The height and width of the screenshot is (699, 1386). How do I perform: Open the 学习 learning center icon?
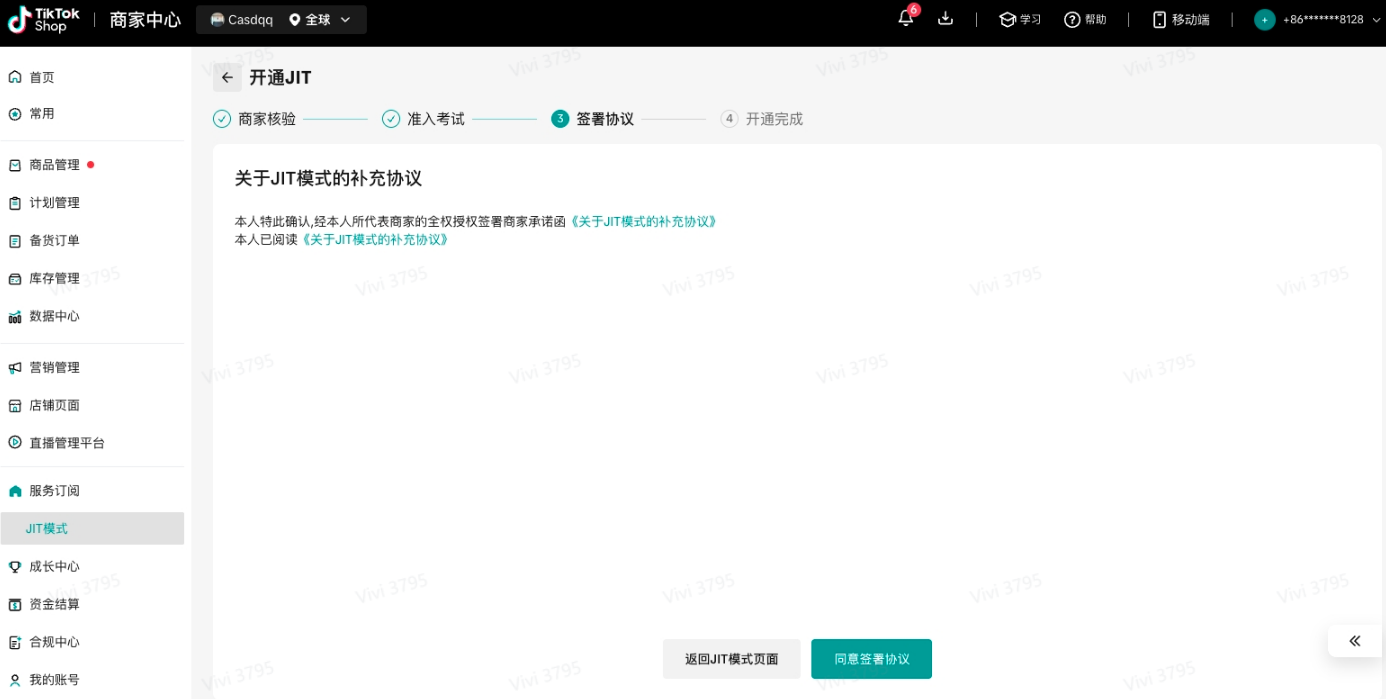point(1019,19)
